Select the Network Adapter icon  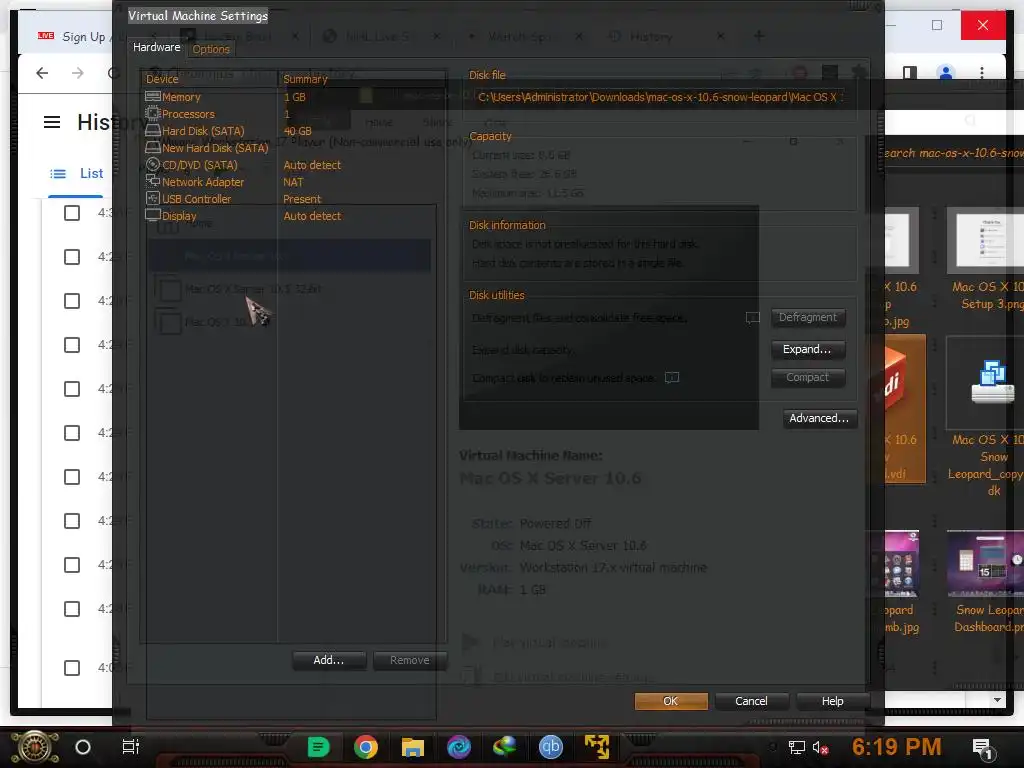click(153, 181)
